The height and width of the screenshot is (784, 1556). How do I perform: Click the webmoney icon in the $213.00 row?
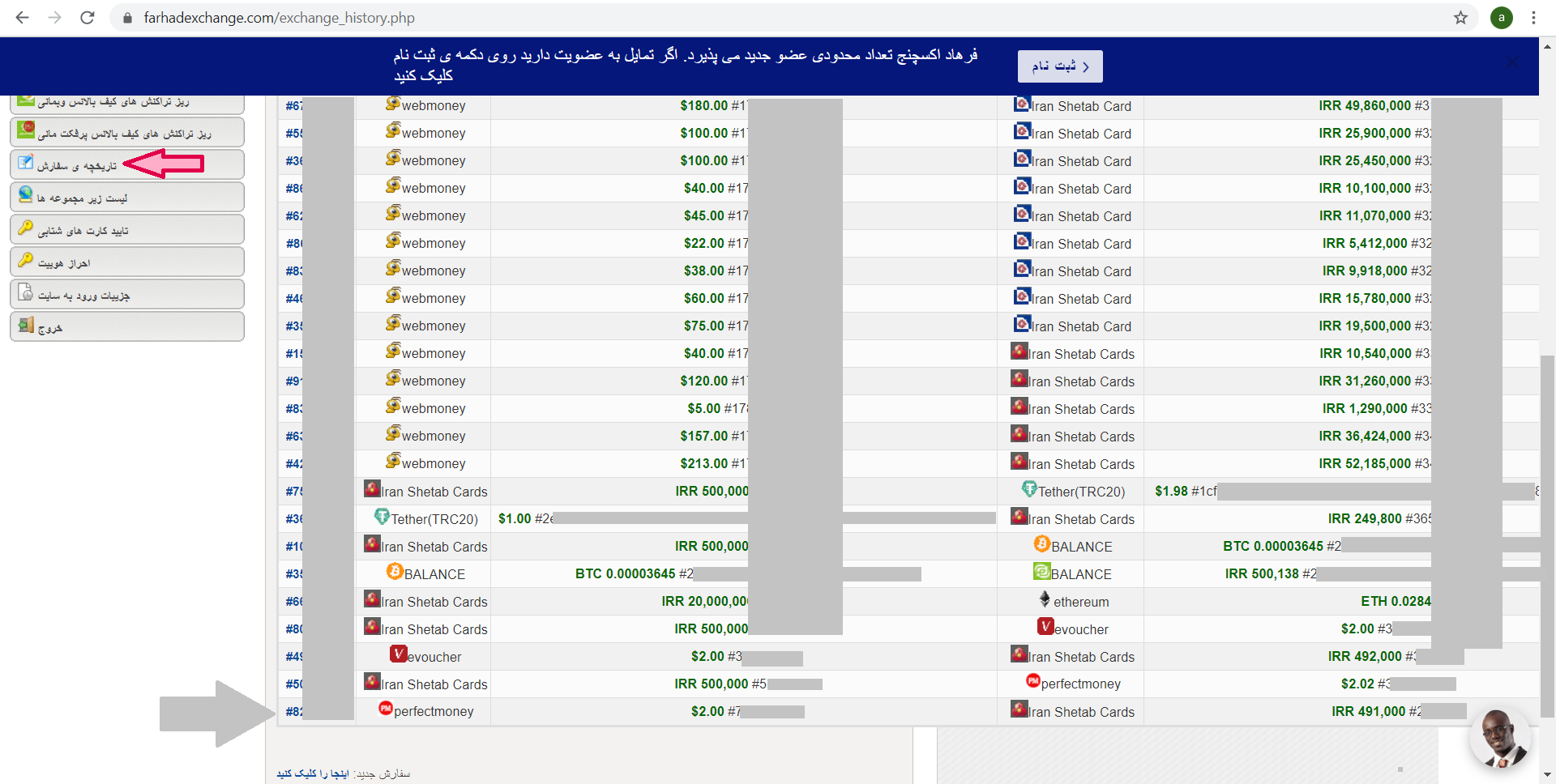coord(393,461)
